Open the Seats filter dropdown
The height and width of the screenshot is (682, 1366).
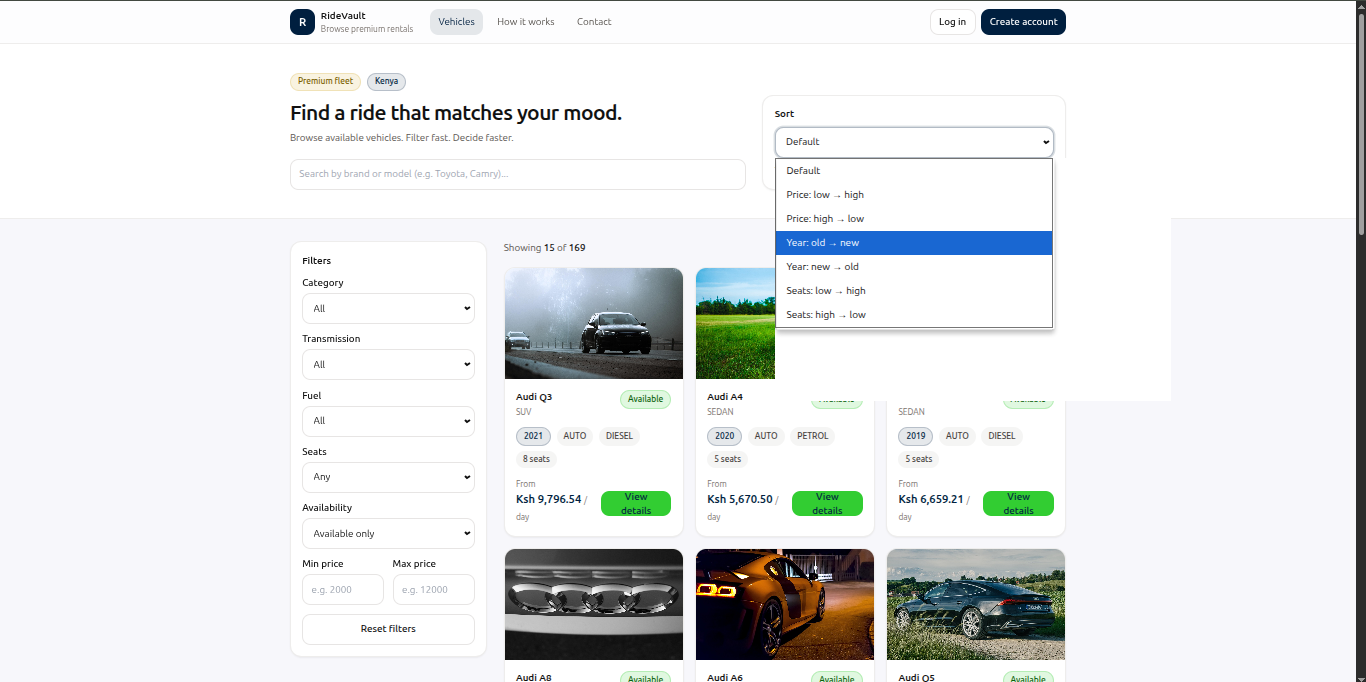pos(388,477)
